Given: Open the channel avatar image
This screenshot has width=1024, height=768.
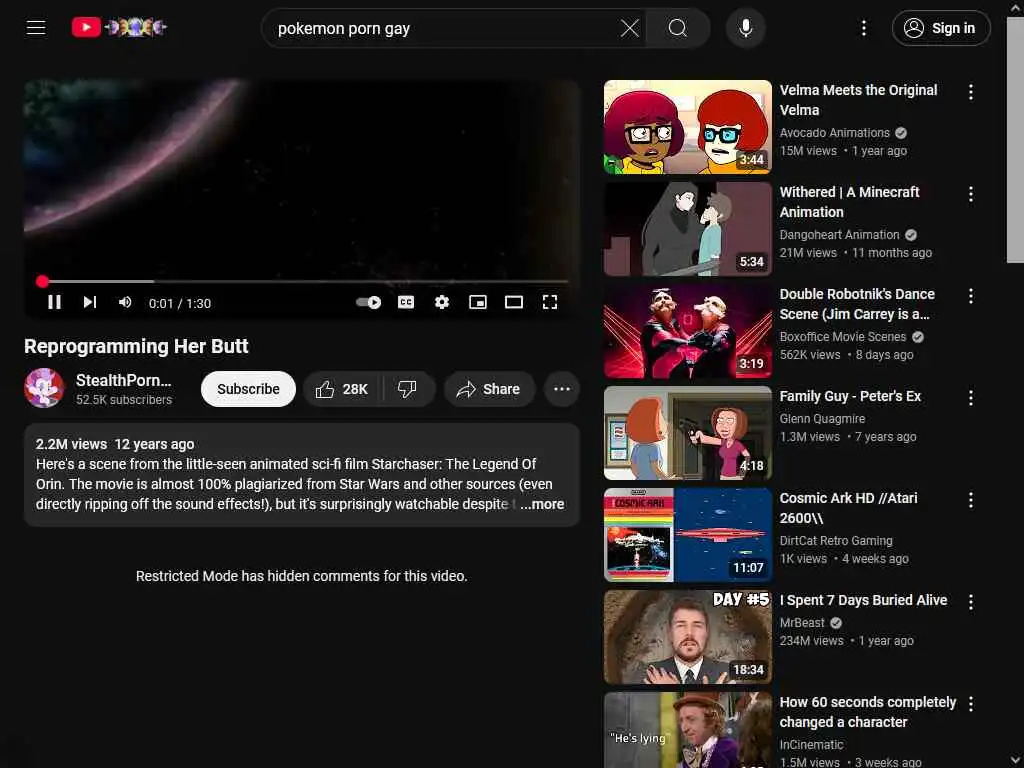Looking at the screenshot, I should pyautogui.click(x=44, y=388).
